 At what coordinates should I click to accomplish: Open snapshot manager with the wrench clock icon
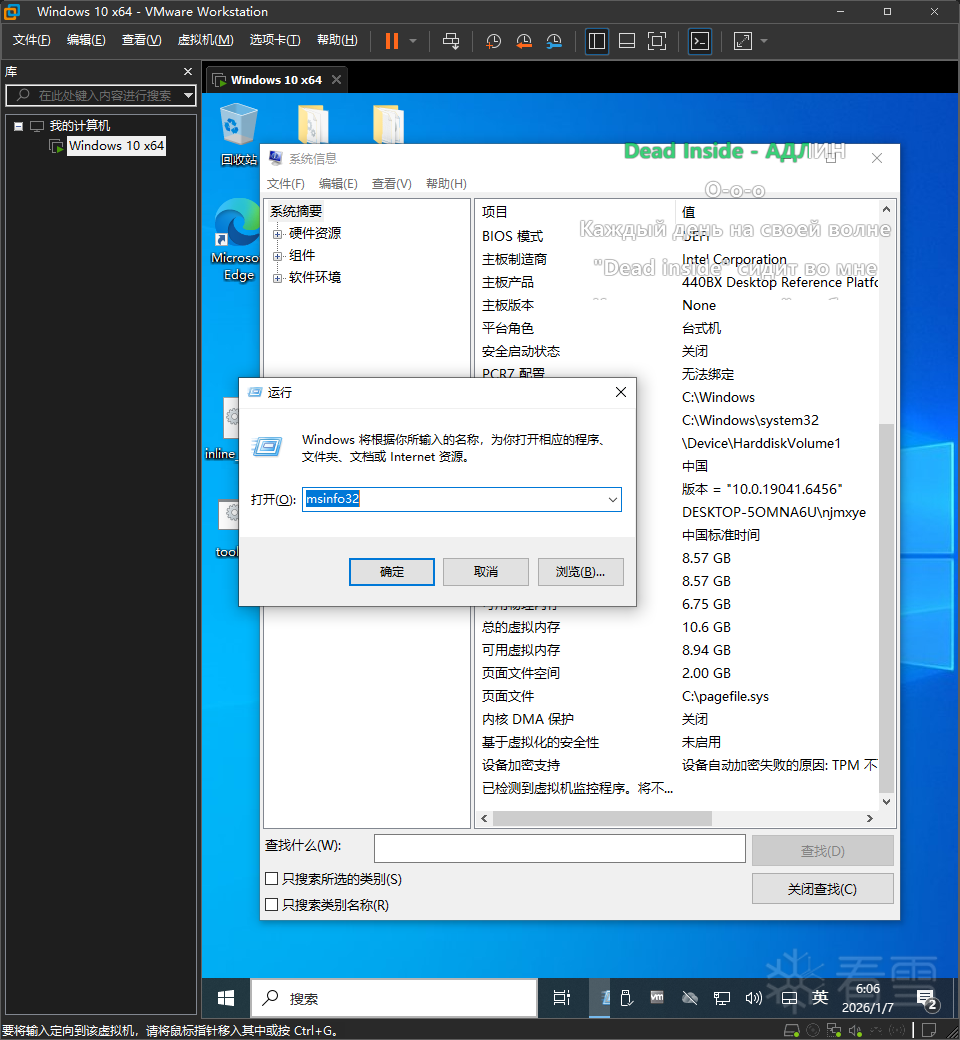pos(554,41)
